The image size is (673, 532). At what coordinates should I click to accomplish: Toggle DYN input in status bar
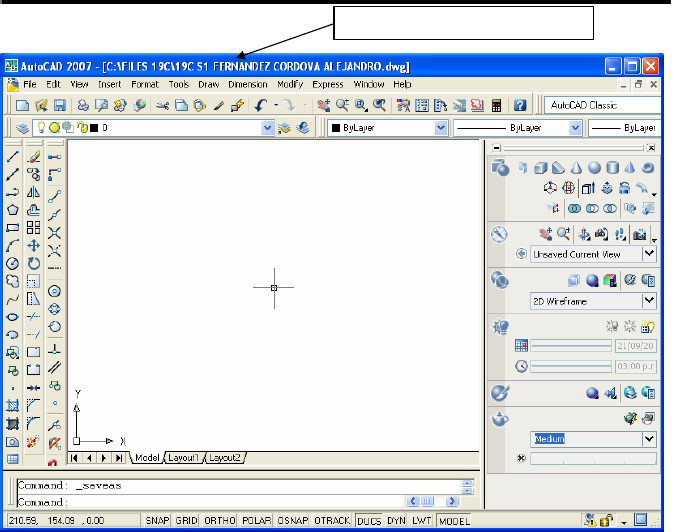point(396,521)
